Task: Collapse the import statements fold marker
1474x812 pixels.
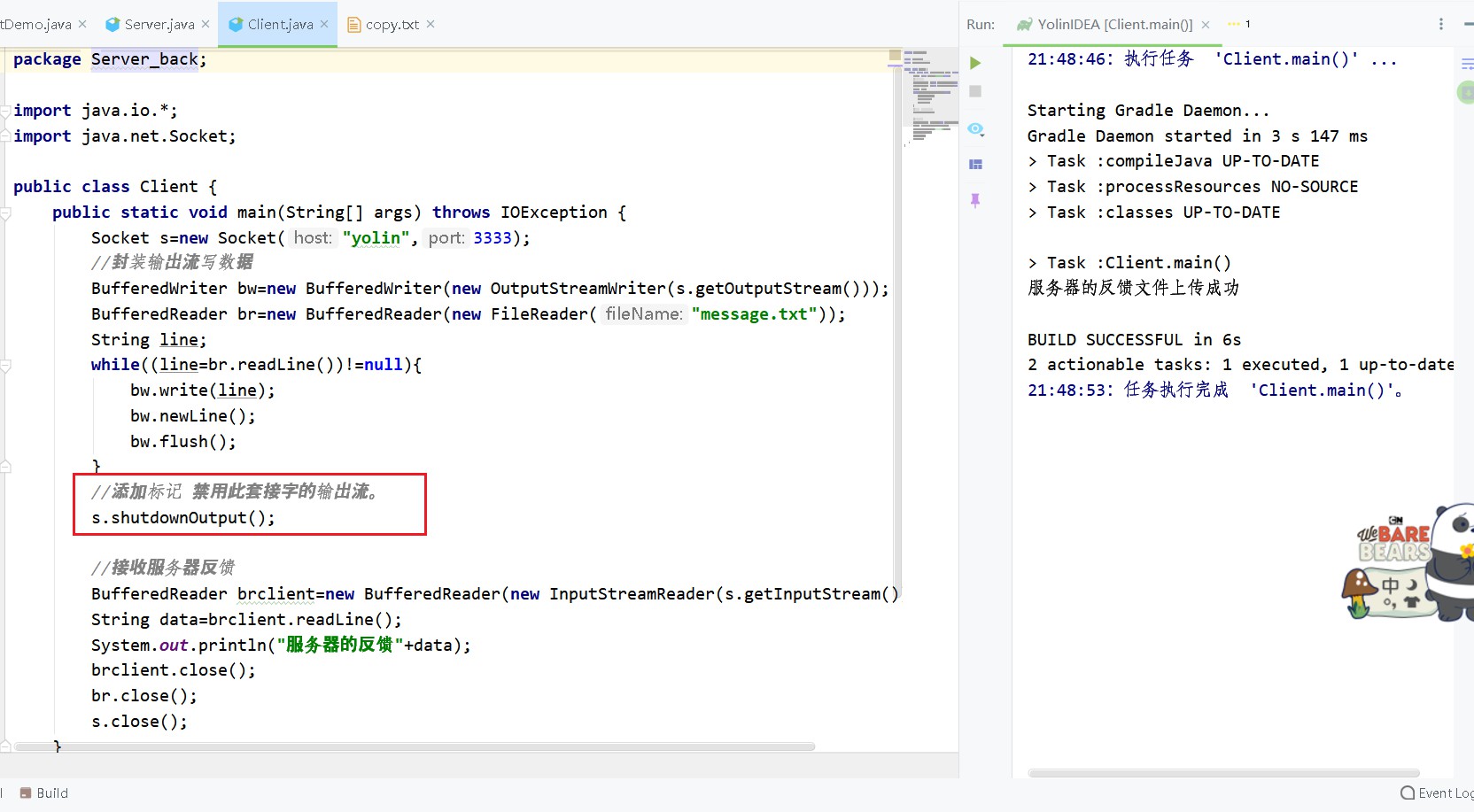Action: coord(6,111)
